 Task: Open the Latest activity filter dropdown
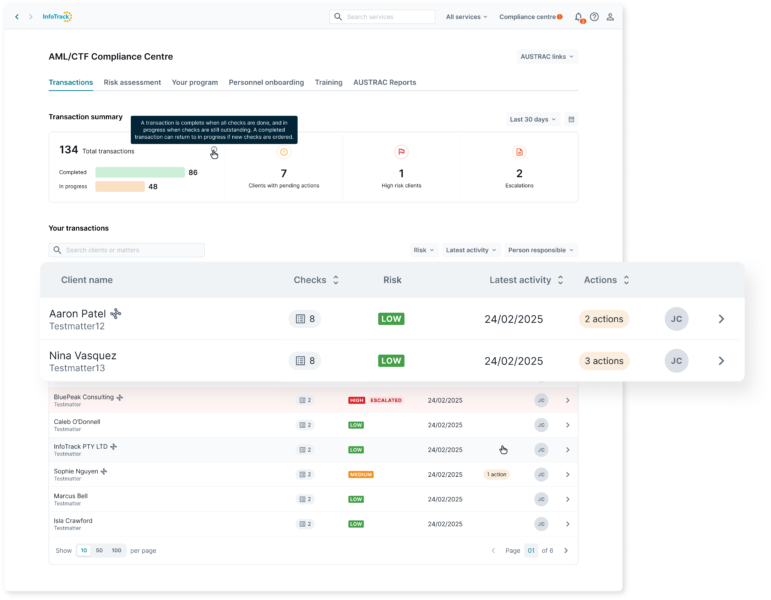[471, 250]
